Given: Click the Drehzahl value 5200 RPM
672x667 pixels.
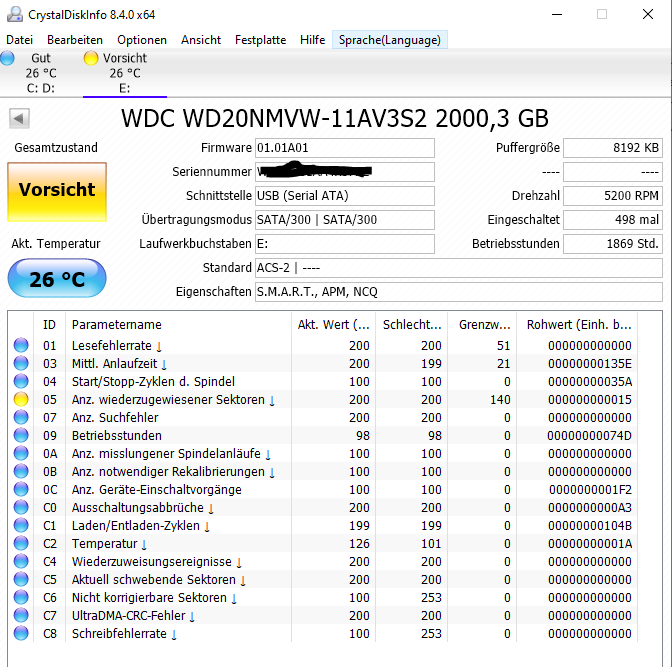Looking at the screenshot, I should click(613, 196).
